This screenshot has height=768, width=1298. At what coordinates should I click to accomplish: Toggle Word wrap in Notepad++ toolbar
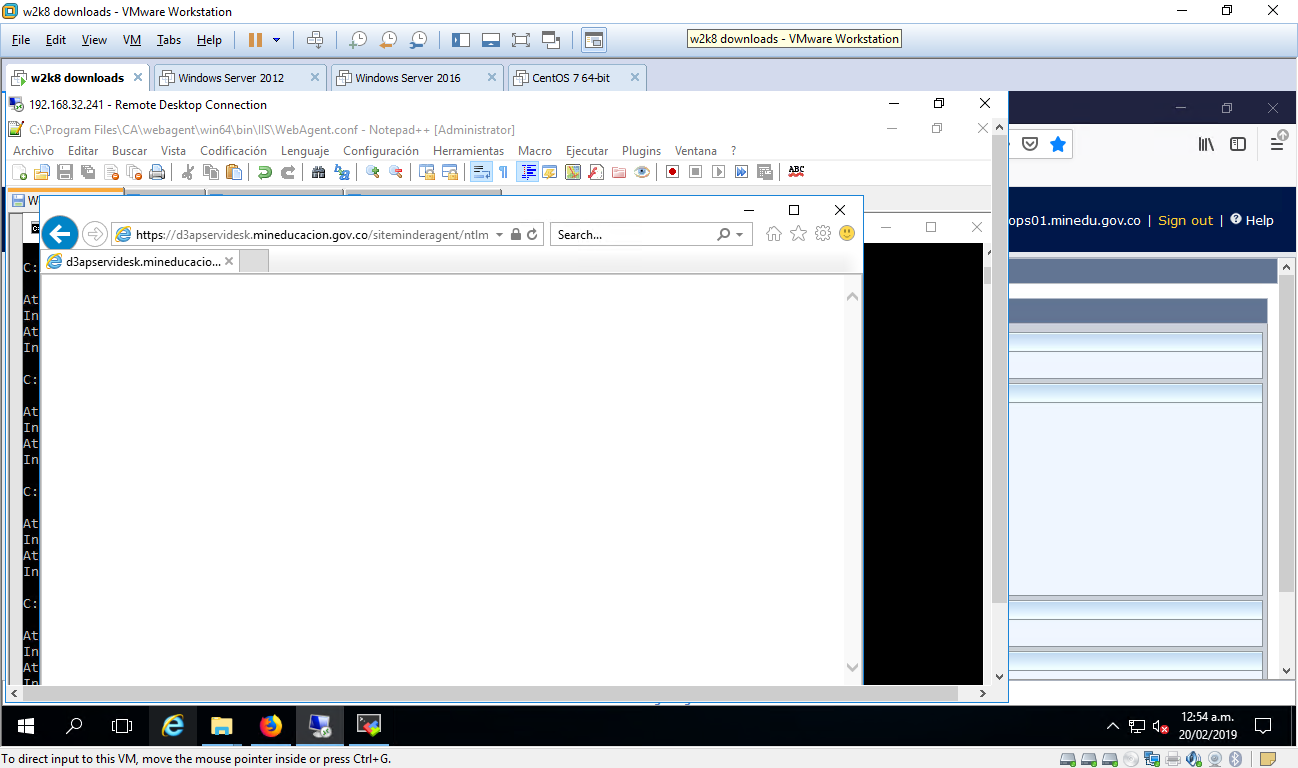[481, 172]
